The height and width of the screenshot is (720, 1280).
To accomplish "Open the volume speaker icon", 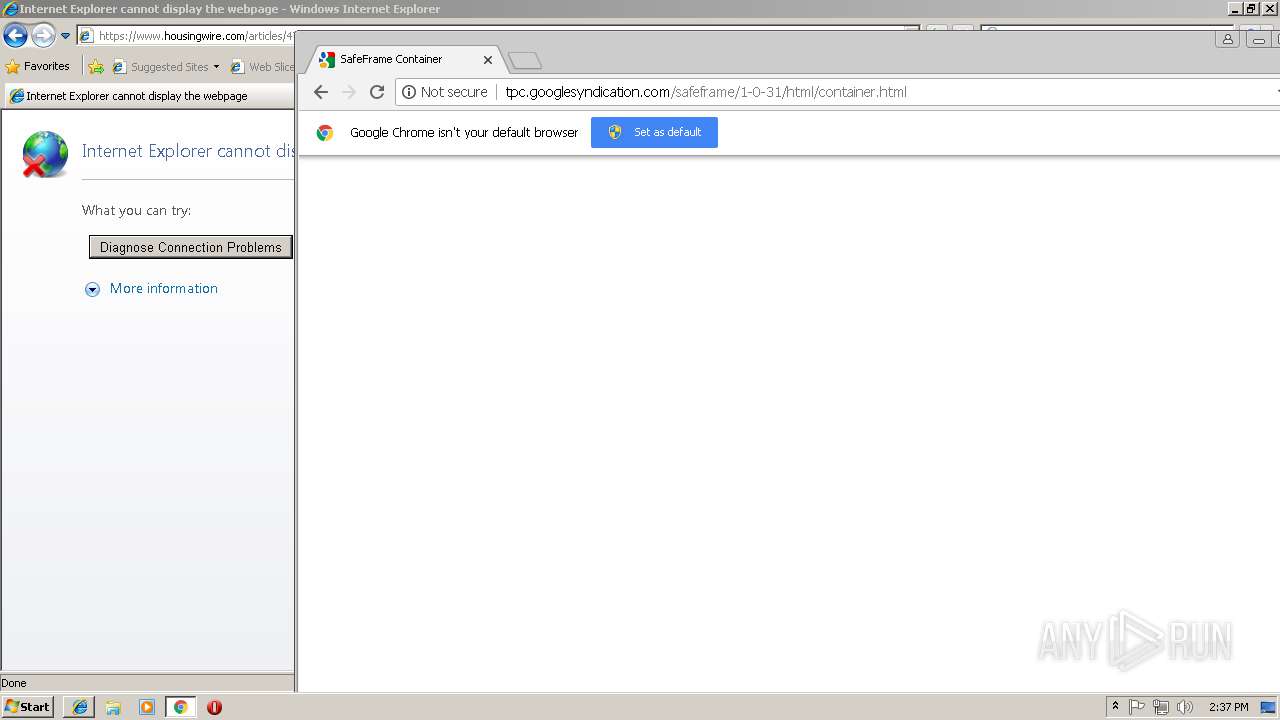I will click(1185, 707).
